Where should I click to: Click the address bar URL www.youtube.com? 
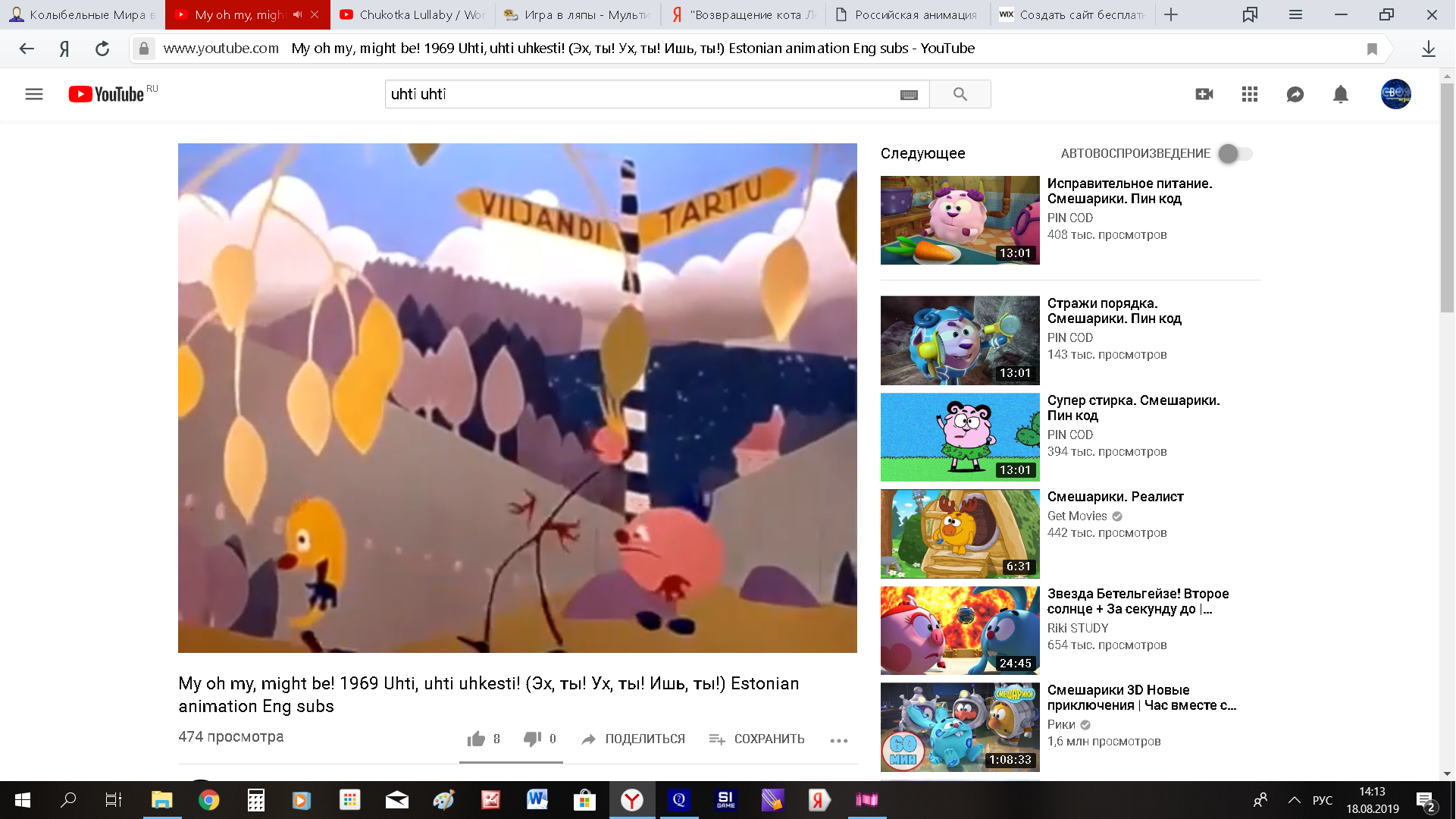(x=221, y=49)
